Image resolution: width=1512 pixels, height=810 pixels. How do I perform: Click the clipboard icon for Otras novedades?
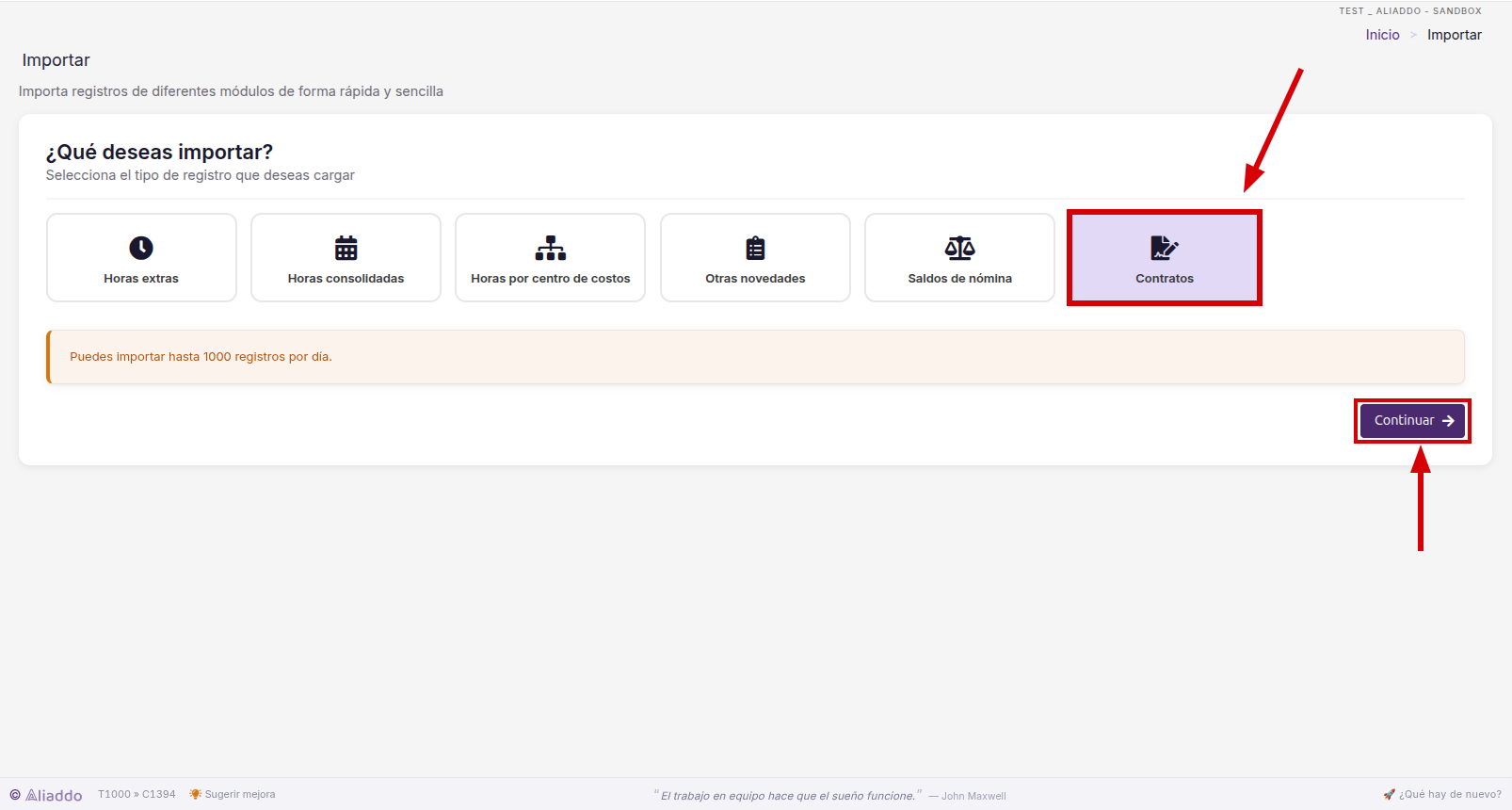click(755, 248)
